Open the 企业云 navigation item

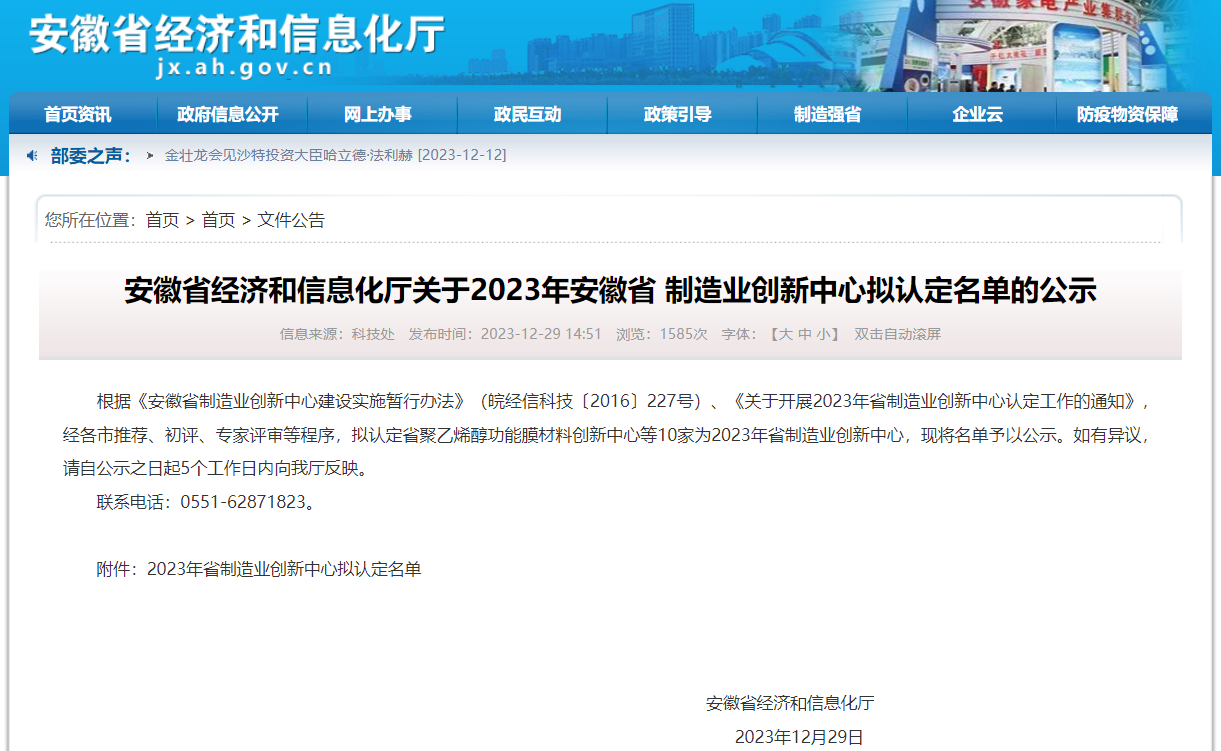pyautogui.click(x=977, y=114)
